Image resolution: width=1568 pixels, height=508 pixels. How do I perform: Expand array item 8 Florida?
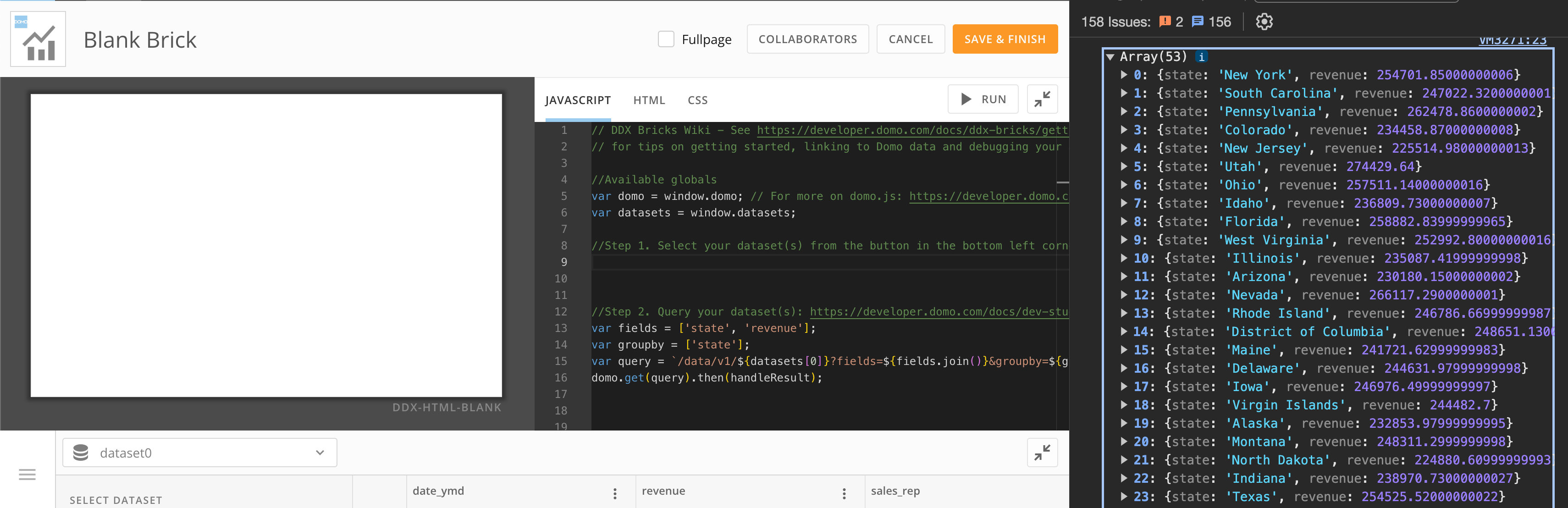(1124, 221)
